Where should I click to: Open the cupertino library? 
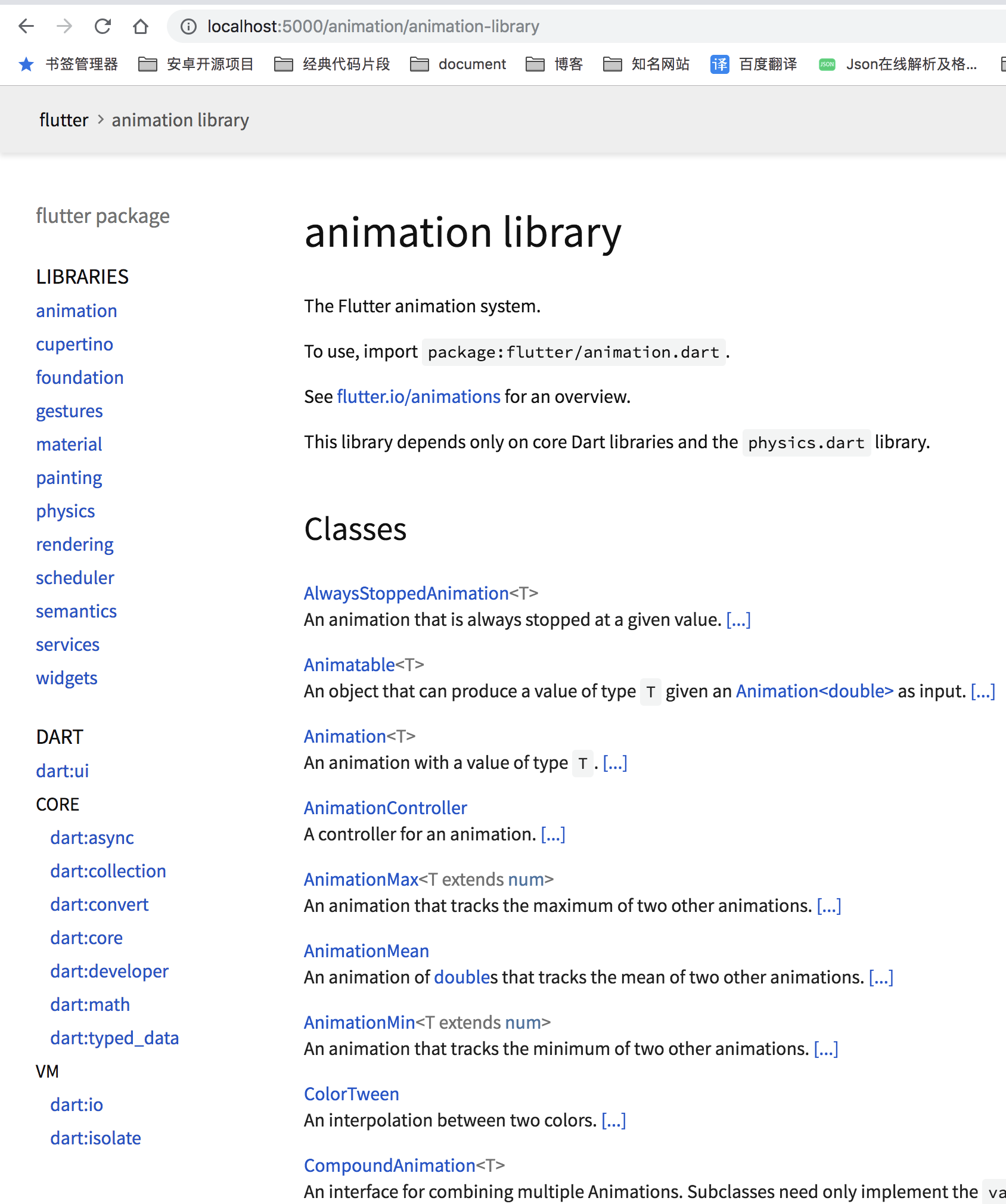coord(74,344)
